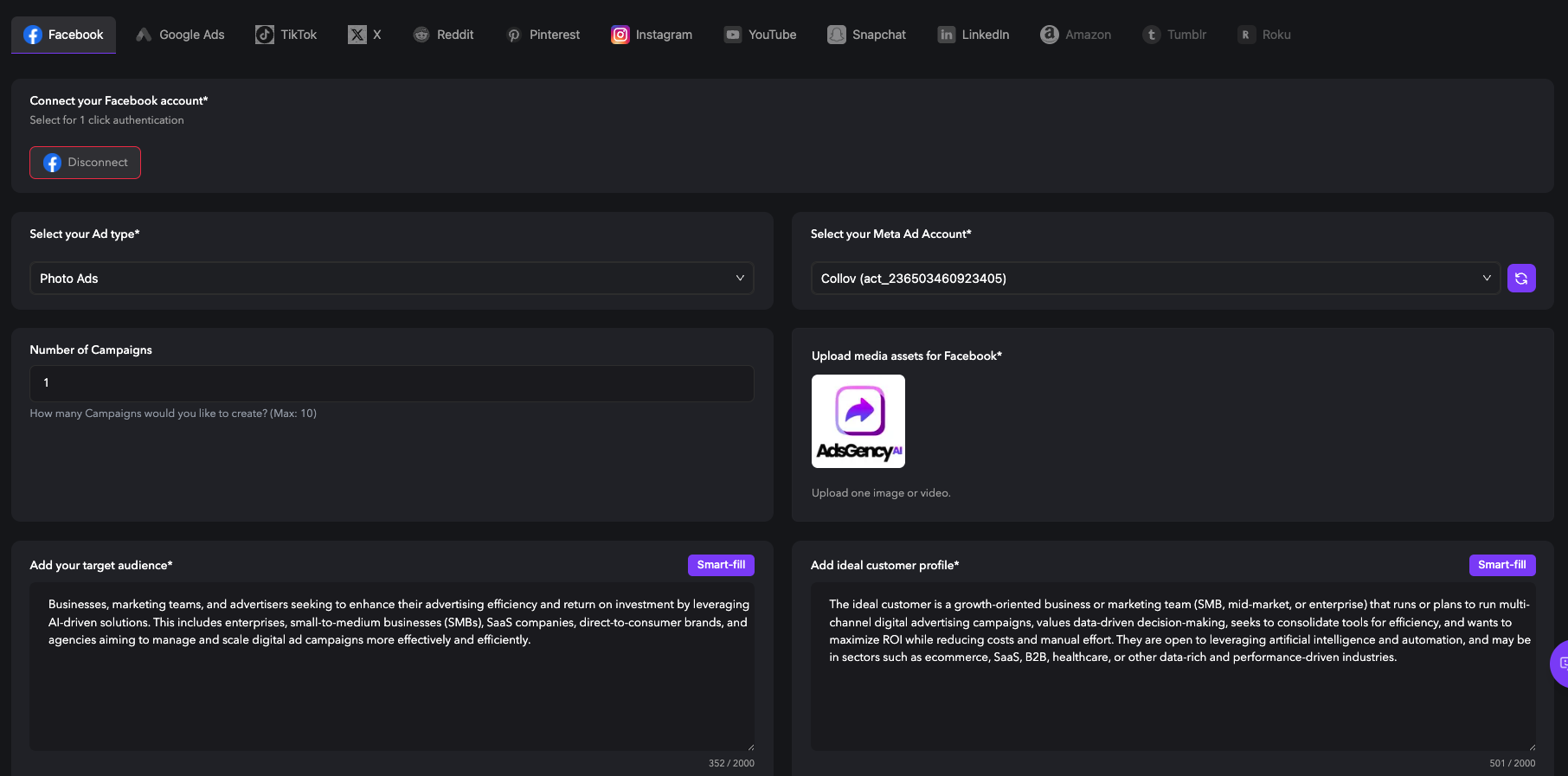
Task: Click "Add your target audience*" label
Action: click(101, 565)
